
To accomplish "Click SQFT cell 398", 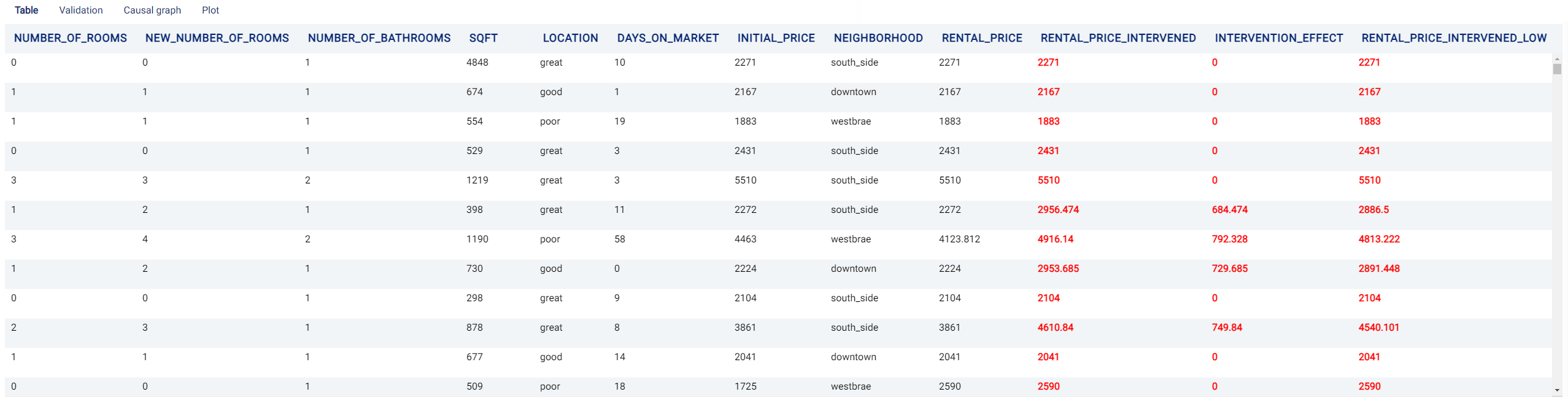I will pyautogui.click(x=474, y=210).
